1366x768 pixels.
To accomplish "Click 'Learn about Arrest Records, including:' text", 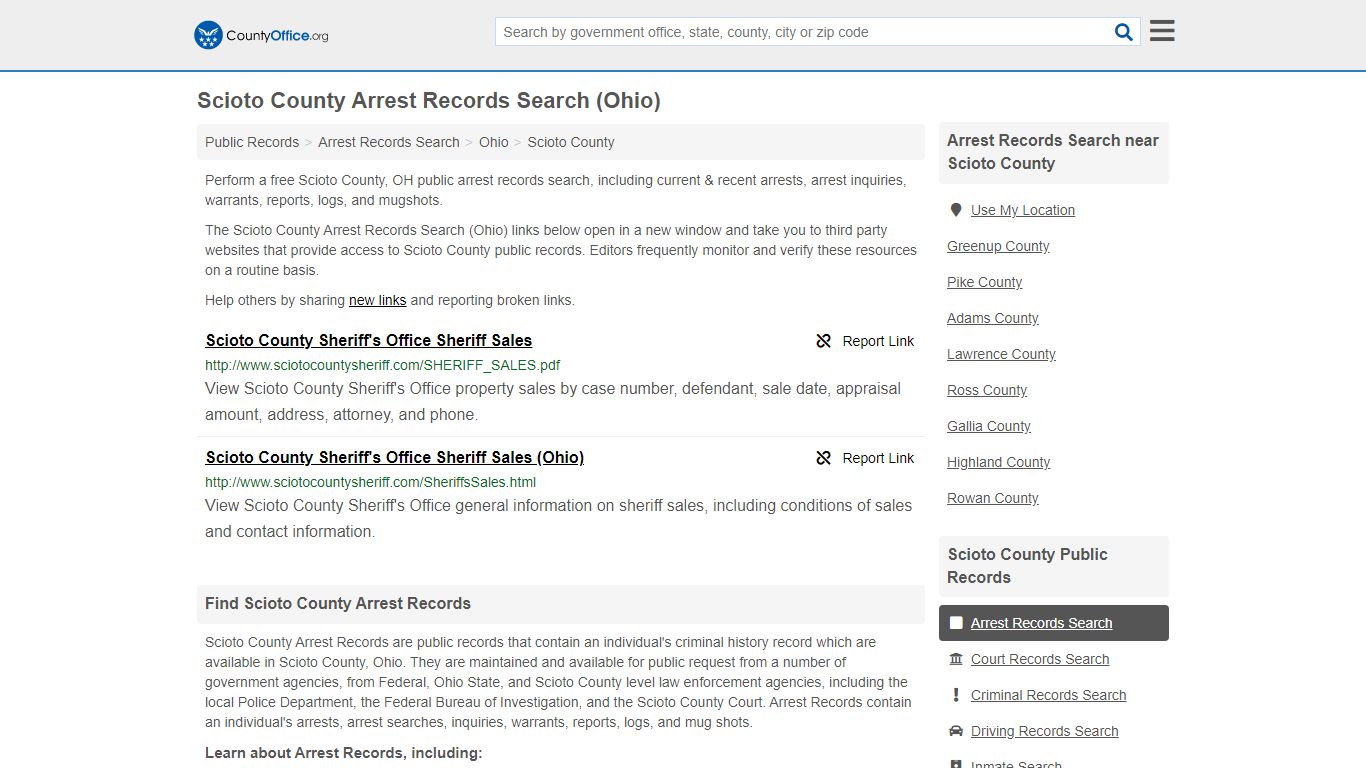I will tap(344, 753).
